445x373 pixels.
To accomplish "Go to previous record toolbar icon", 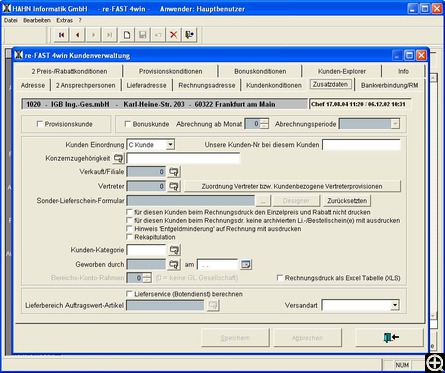I will [x=77, y=35].
